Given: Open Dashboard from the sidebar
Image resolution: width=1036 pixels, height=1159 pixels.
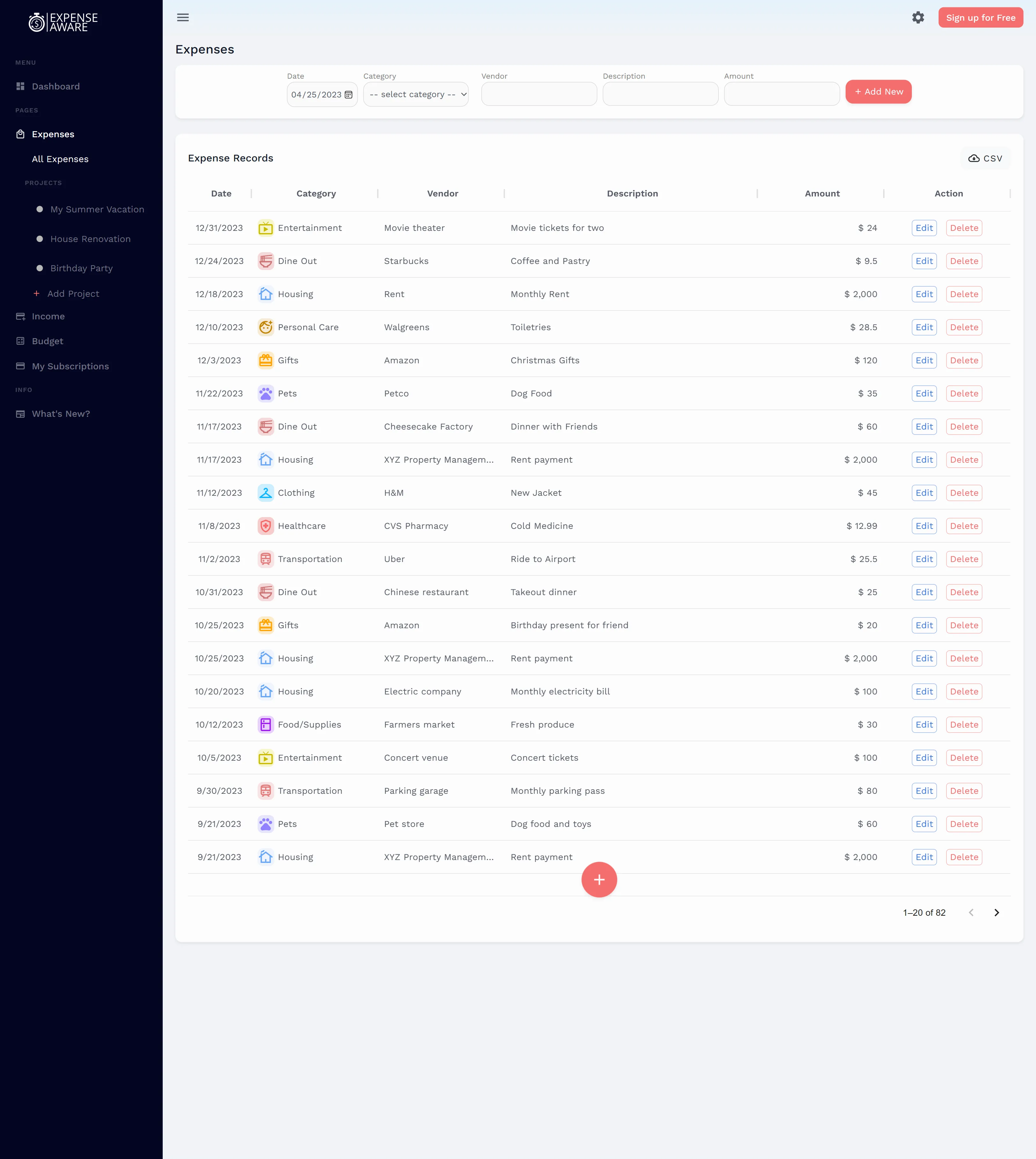Looking at the screenshot, I should [55, 87].
